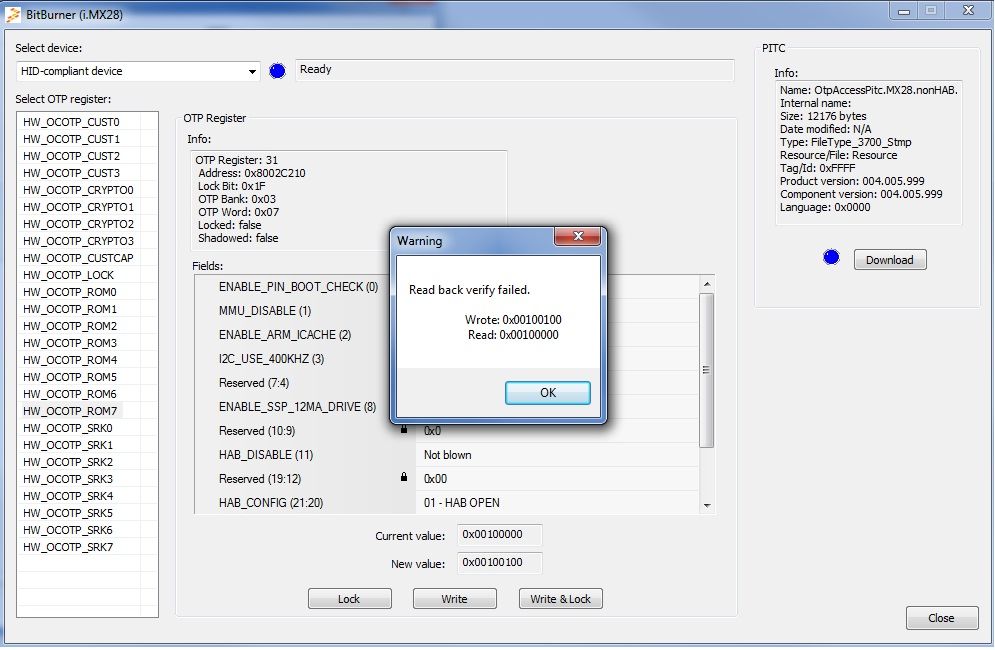
Task: Select HW_OCOTP_CUST1 register
Action: [71, 139]
